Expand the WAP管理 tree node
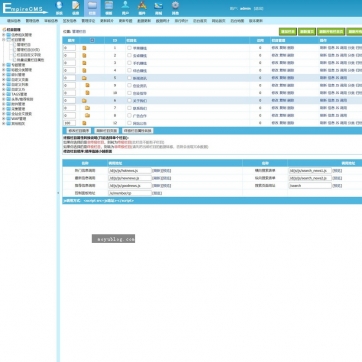 4,119
